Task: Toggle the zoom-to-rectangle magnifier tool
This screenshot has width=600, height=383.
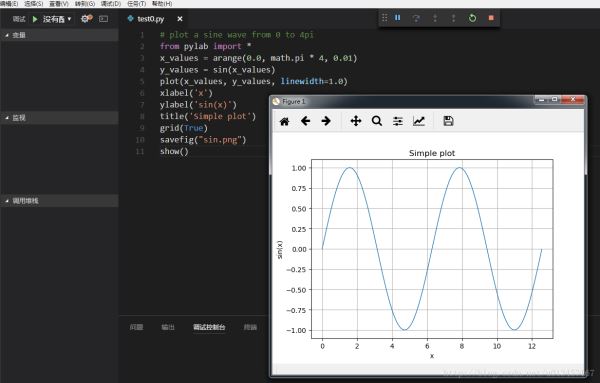Action: (377, 121)
